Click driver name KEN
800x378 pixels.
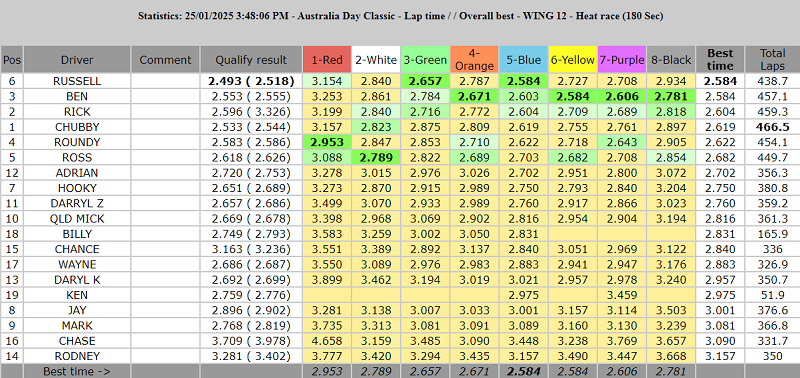pos(77,295)
